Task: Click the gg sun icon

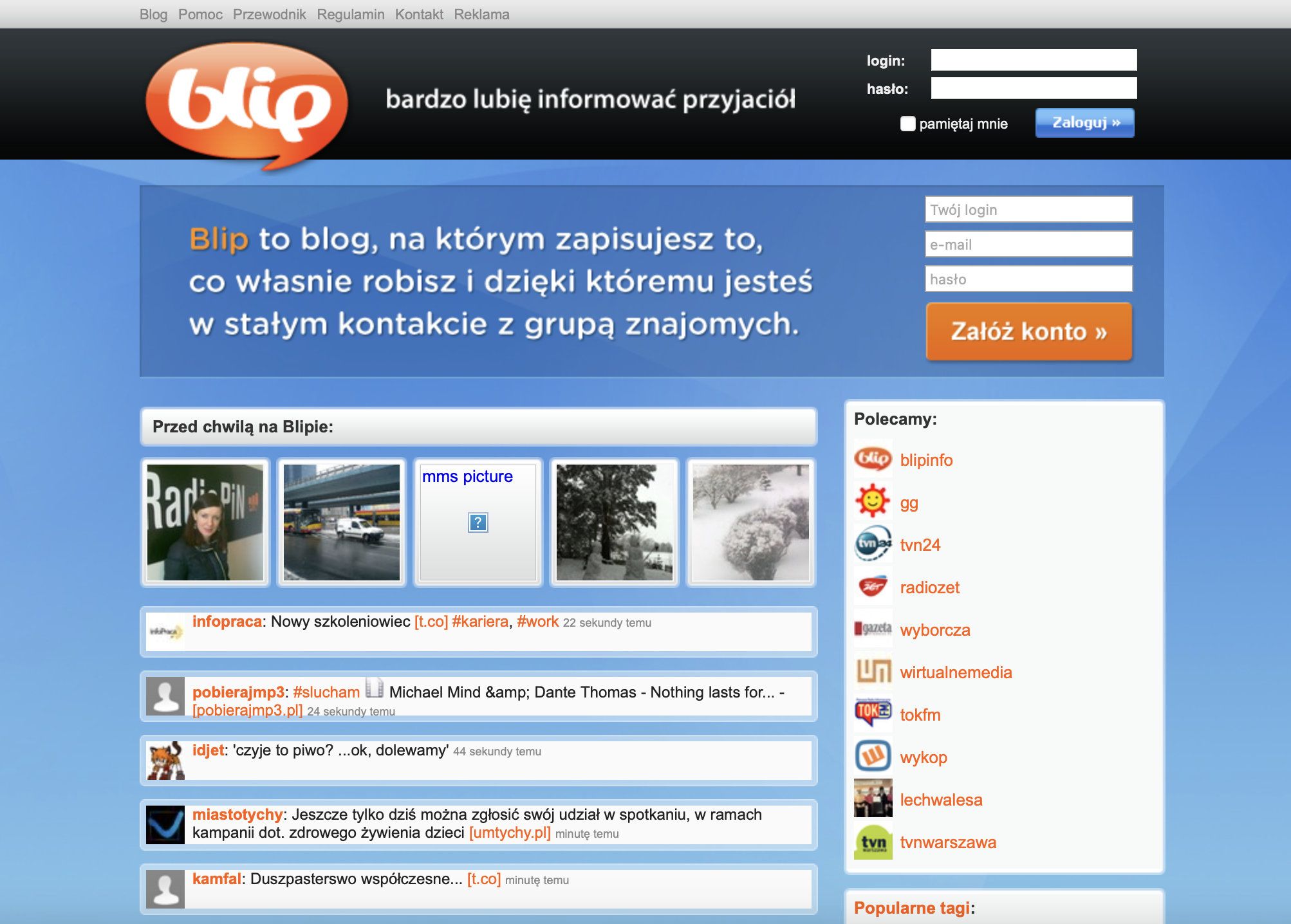Action: [x=873, y=501]
